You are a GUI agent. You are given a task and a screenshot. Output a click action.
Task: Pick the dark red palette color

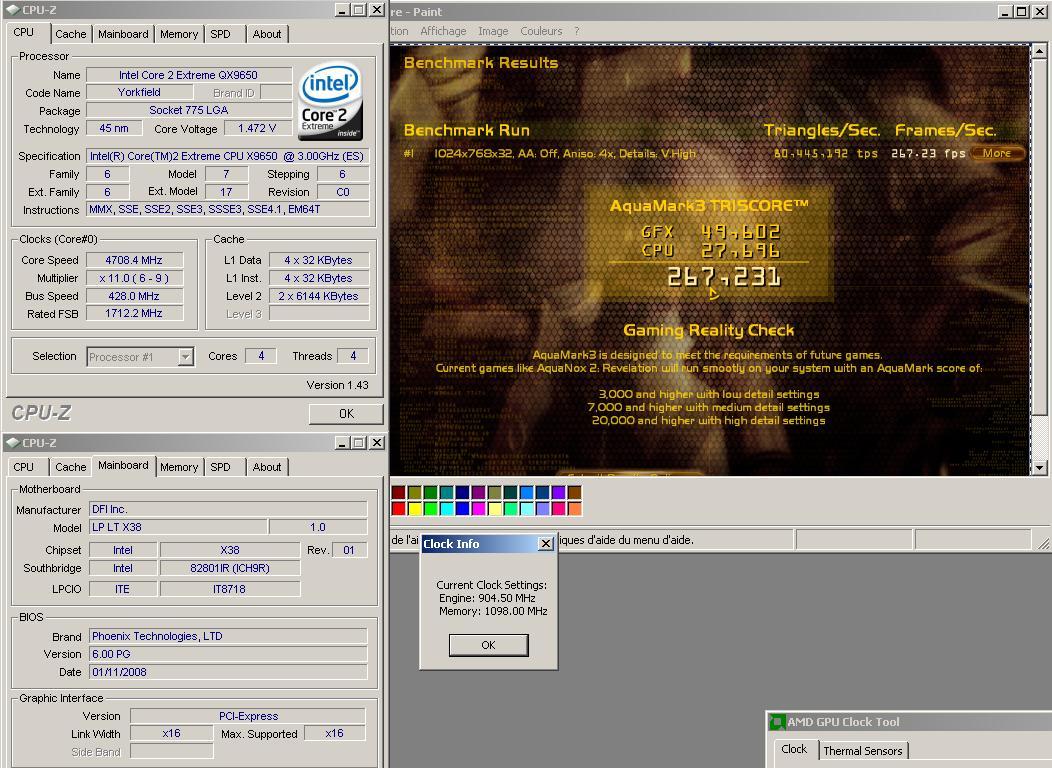click(399, 493)
